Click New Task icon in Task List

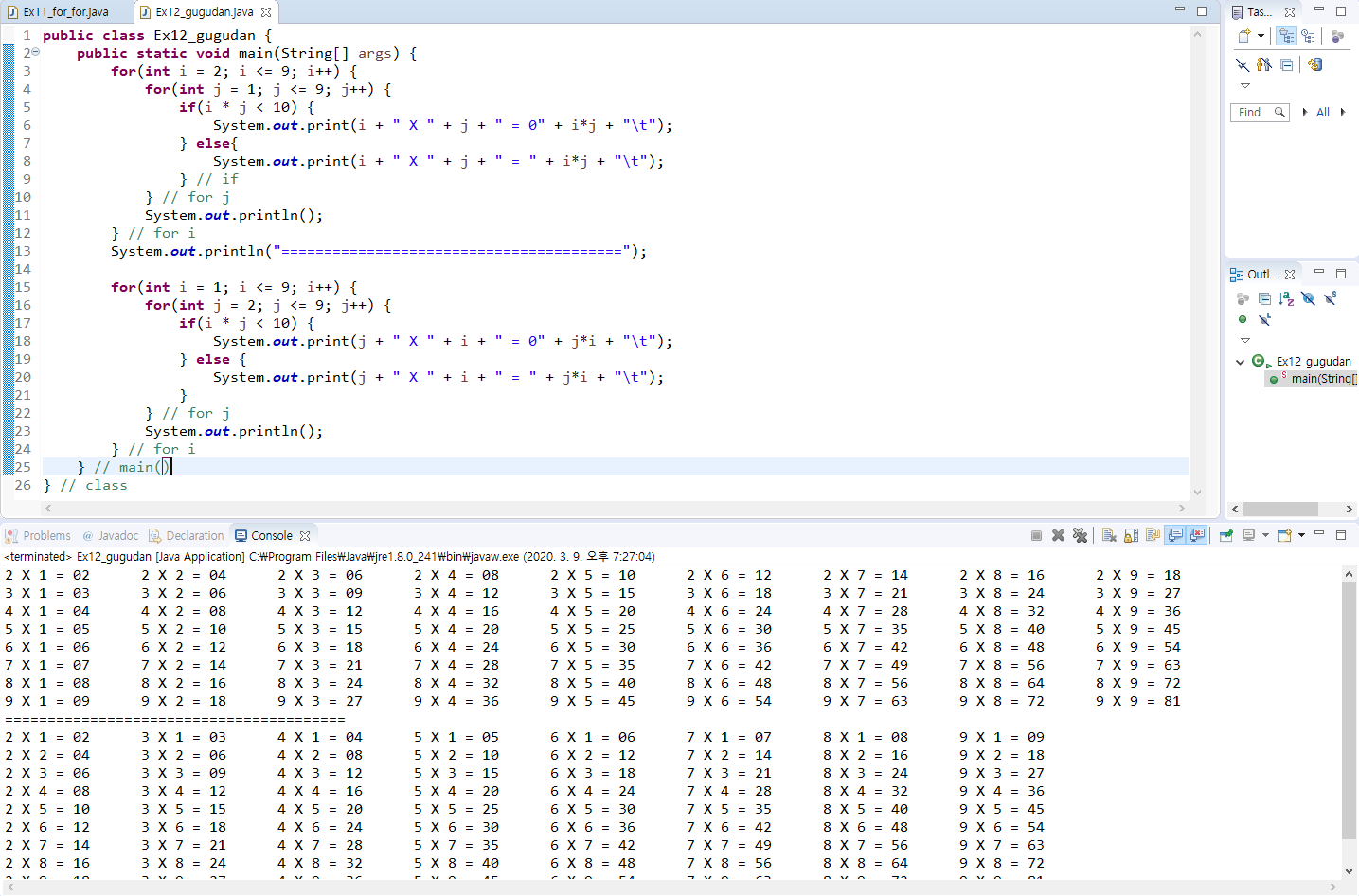(x=1244, y=36)
